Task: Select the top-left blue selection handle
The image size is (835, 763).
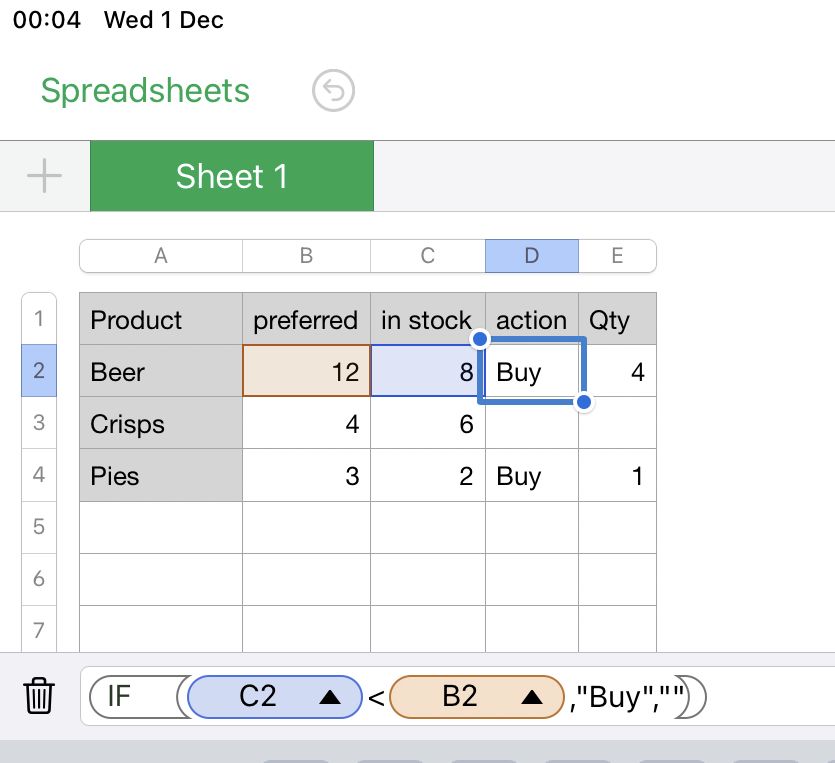Action: [x=480, y=339]
